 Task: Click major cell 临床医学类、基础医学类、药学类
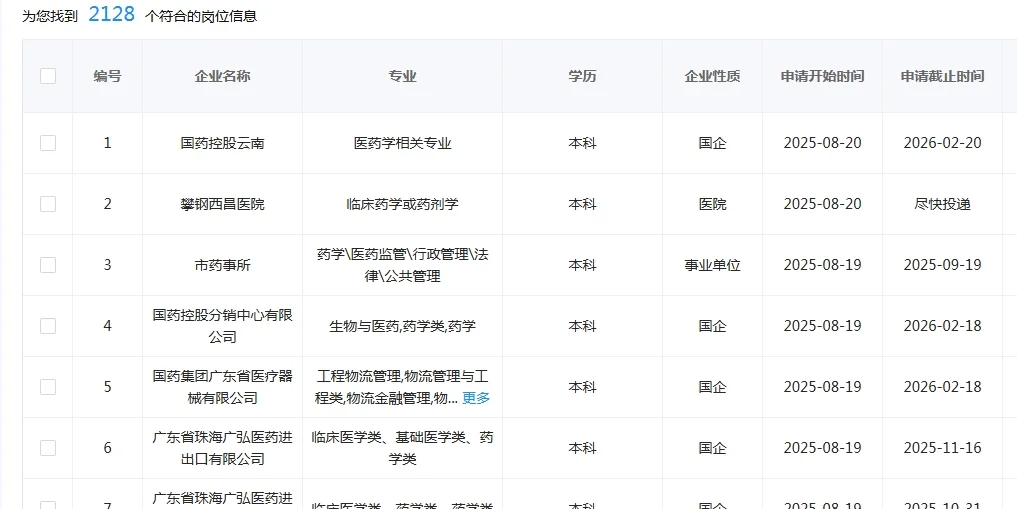pos(403,447)
